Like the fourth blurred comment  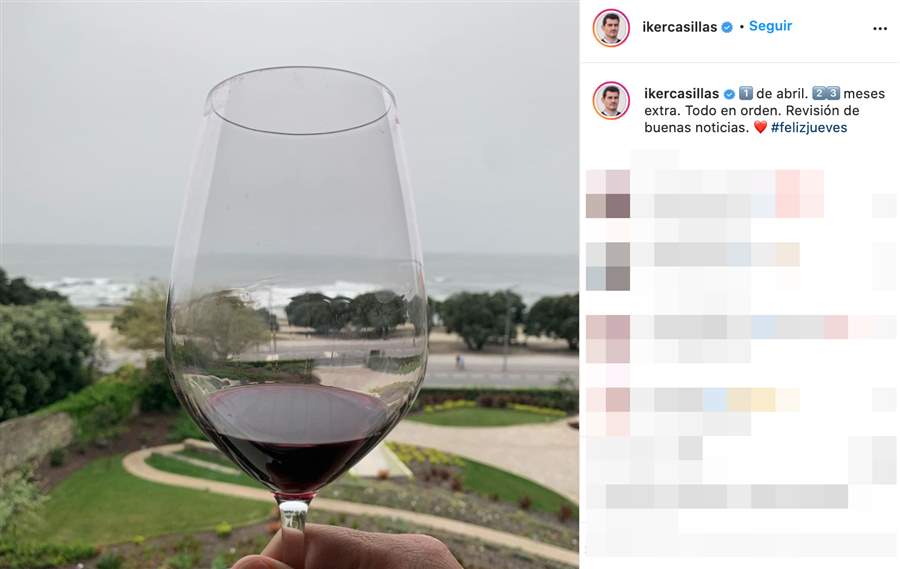pos(884,400)
